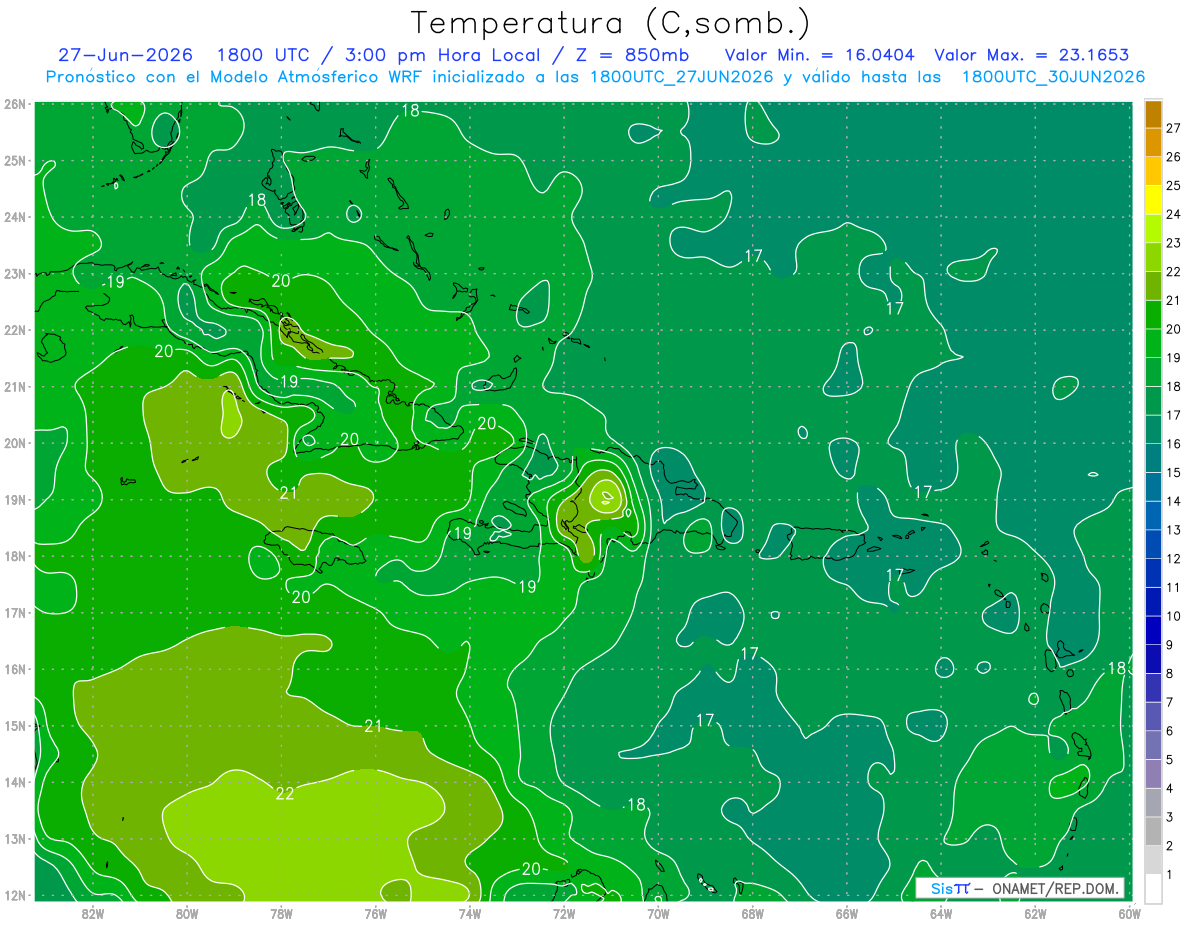Click the '74W' longitude axis label
Viewport: 1200px width, 927px height.
pos(469,913)
